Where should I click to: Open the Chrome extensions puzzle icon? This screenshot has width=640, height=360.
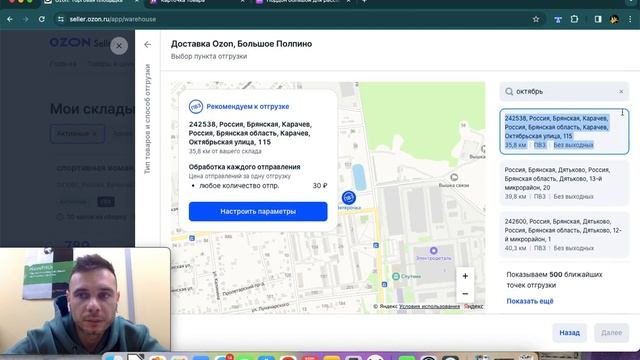574,19
